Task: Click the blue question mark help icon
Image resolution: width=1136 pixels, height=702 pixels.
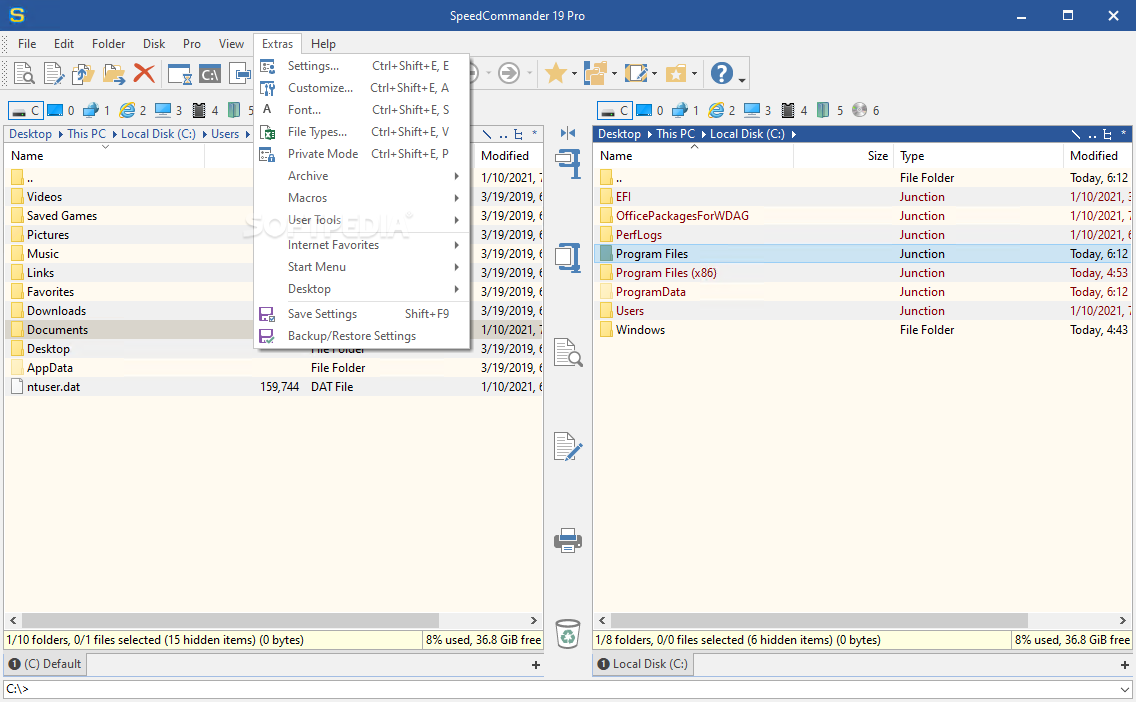Action: pos(722,73)
